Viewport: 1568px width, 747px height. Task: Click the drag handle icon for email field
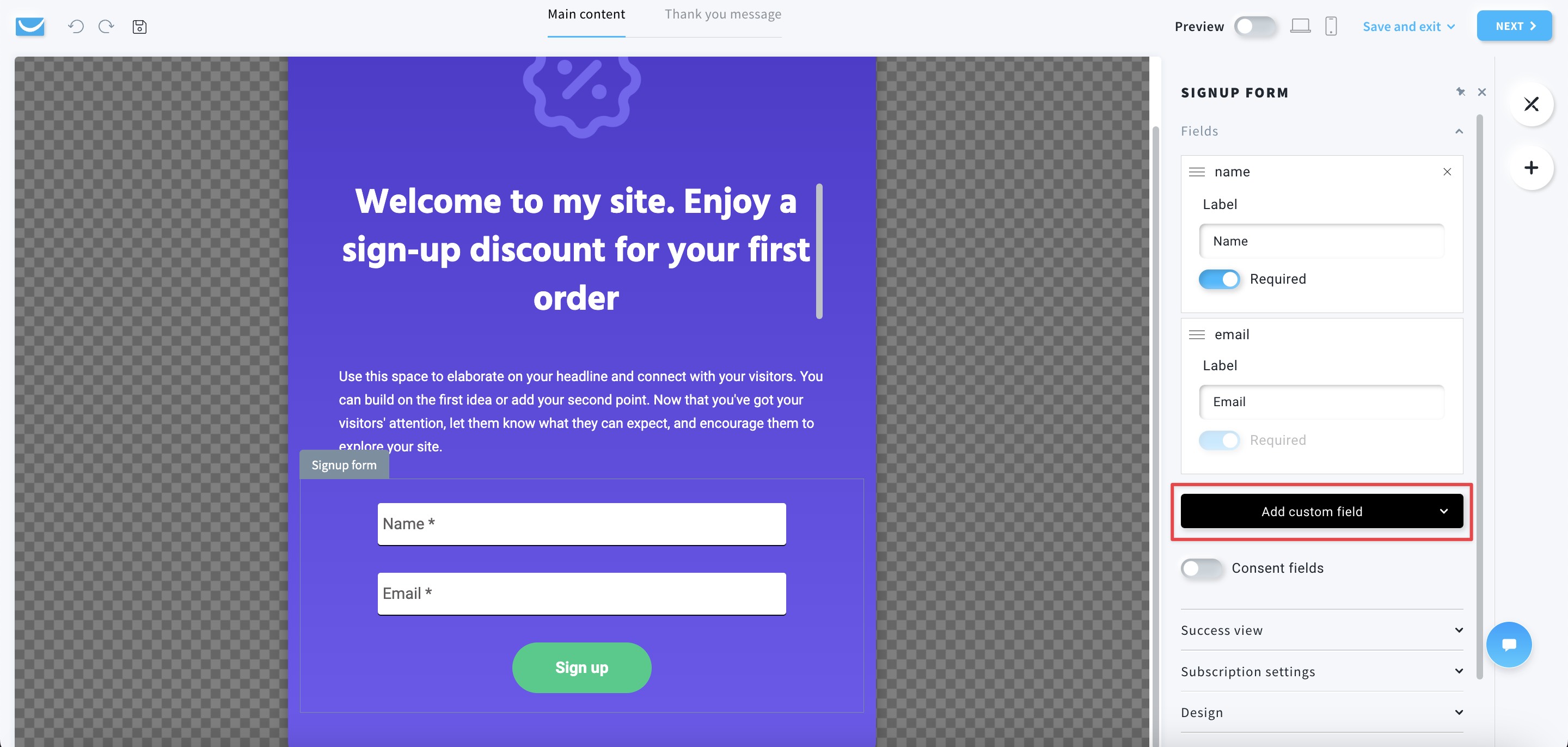pyautogui.click(x=1197, y=334)
